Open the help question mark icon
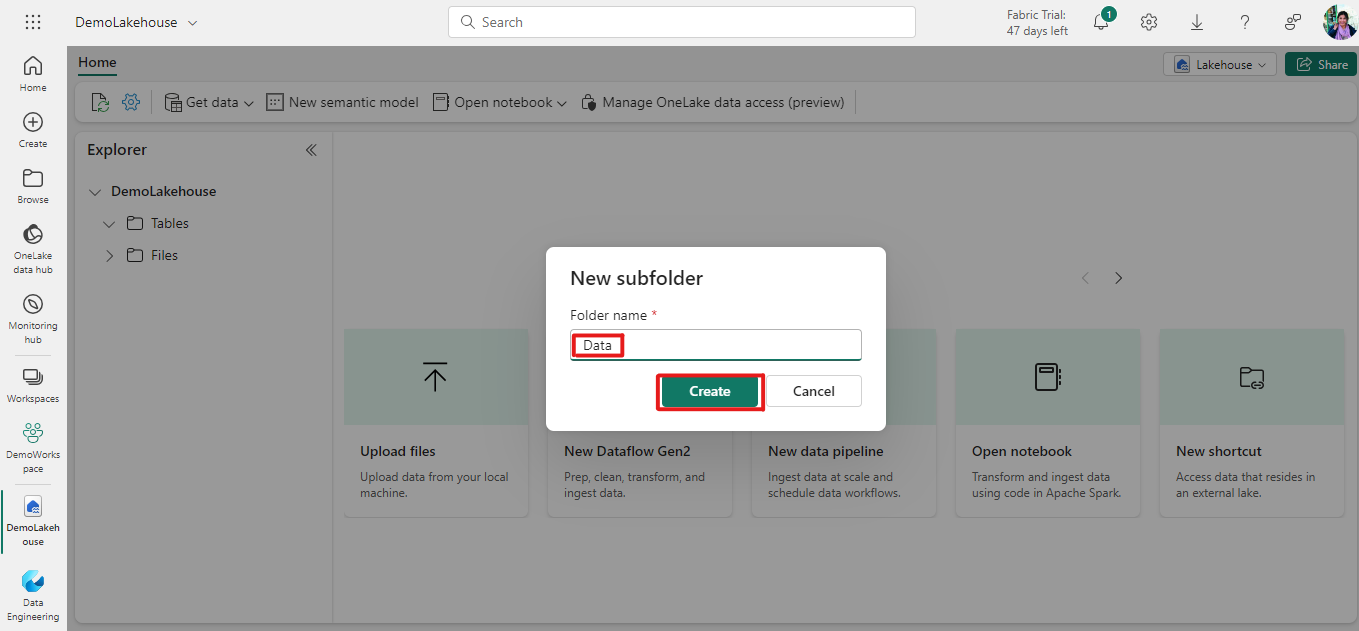Screen dimensions: 1359x631 coord(1245,22)
